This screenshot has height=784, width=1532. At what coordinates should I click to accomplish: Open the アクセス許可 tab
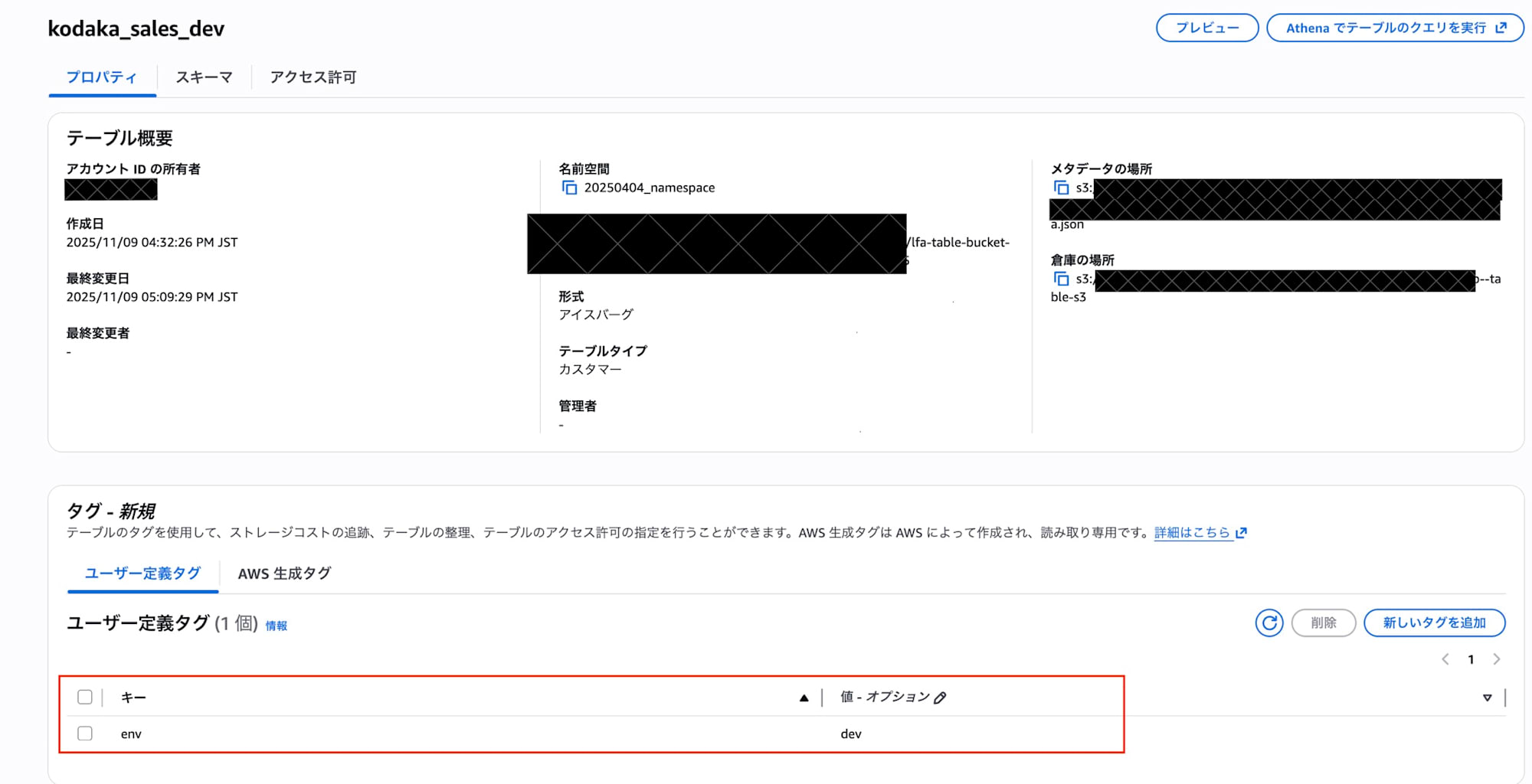(313, 77)
